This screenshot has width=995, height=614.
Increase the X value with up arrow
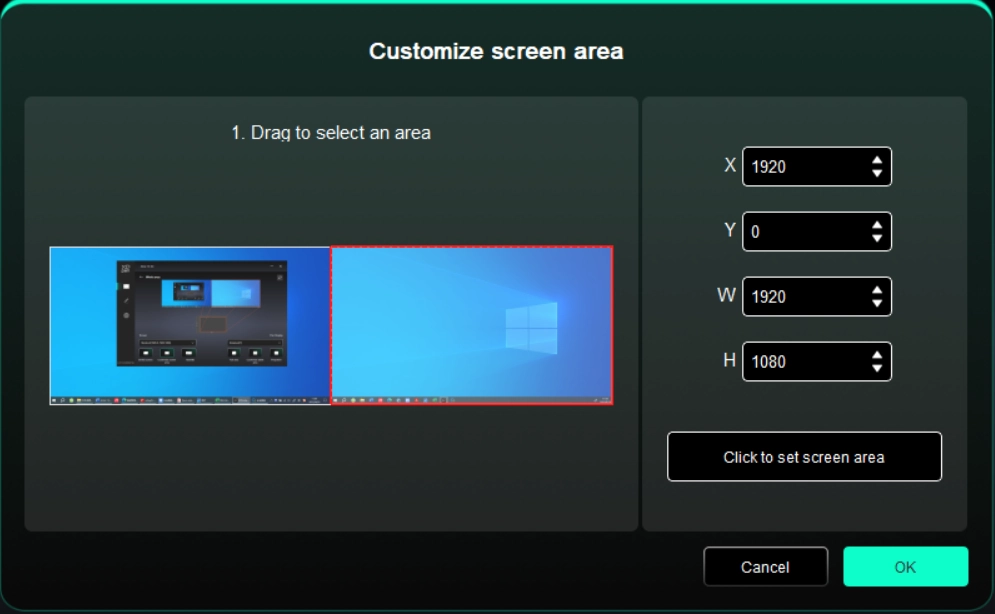pyautogui.click(x=877, y=160)
